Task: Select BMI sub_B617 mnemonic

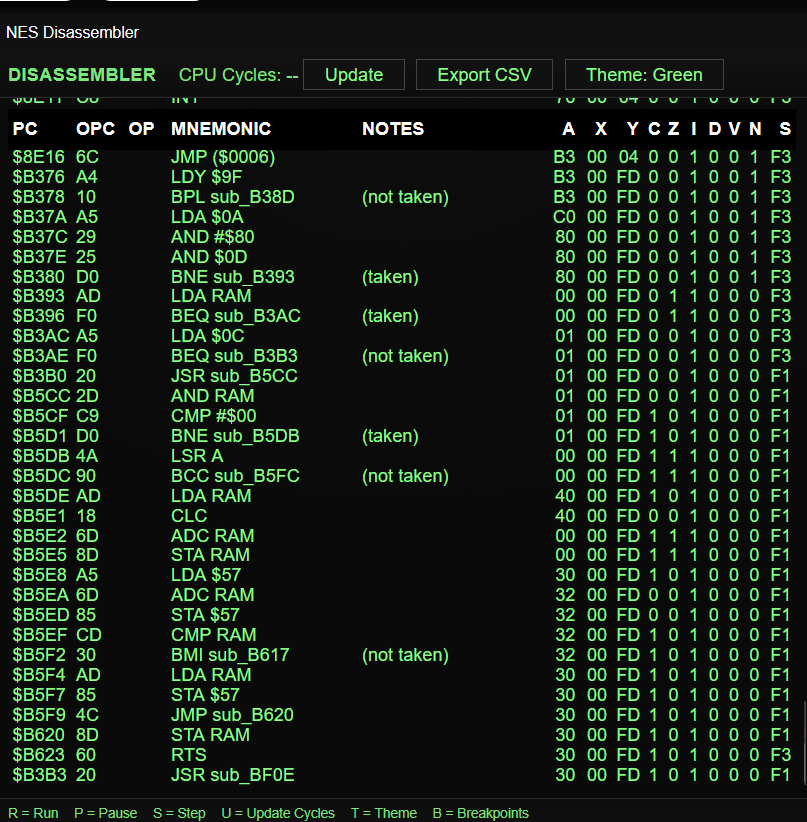Action: click(230, 655)
